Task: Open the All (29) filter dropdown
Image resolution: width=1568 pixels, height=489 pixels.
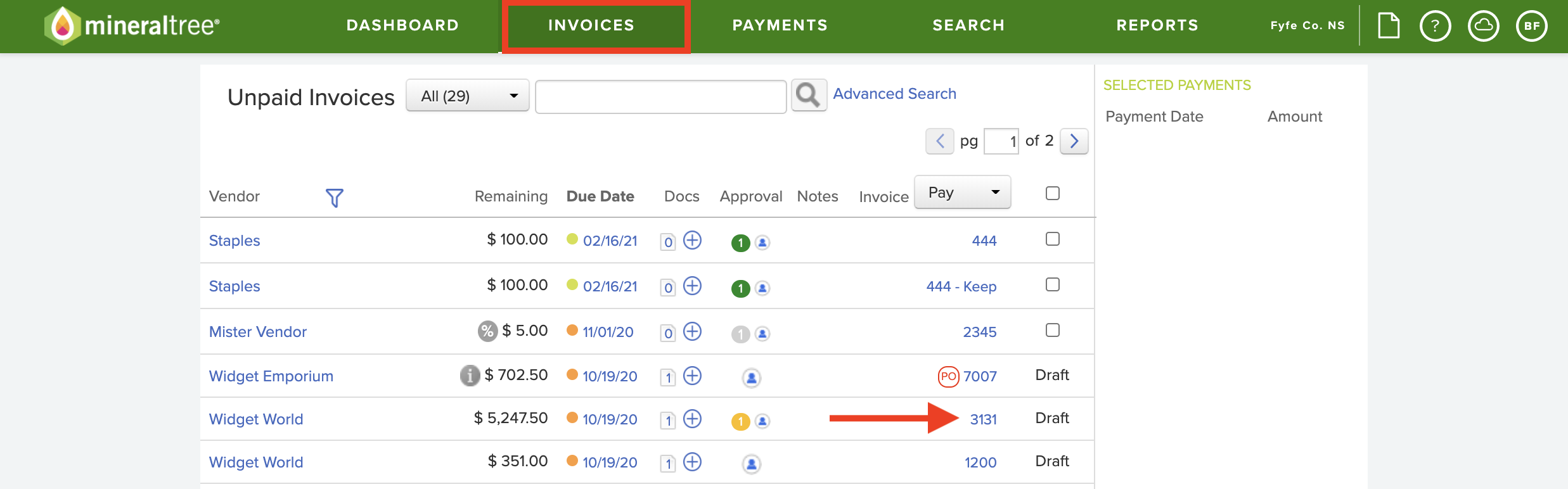Action: pyautogui.click(x=468, y=96)
